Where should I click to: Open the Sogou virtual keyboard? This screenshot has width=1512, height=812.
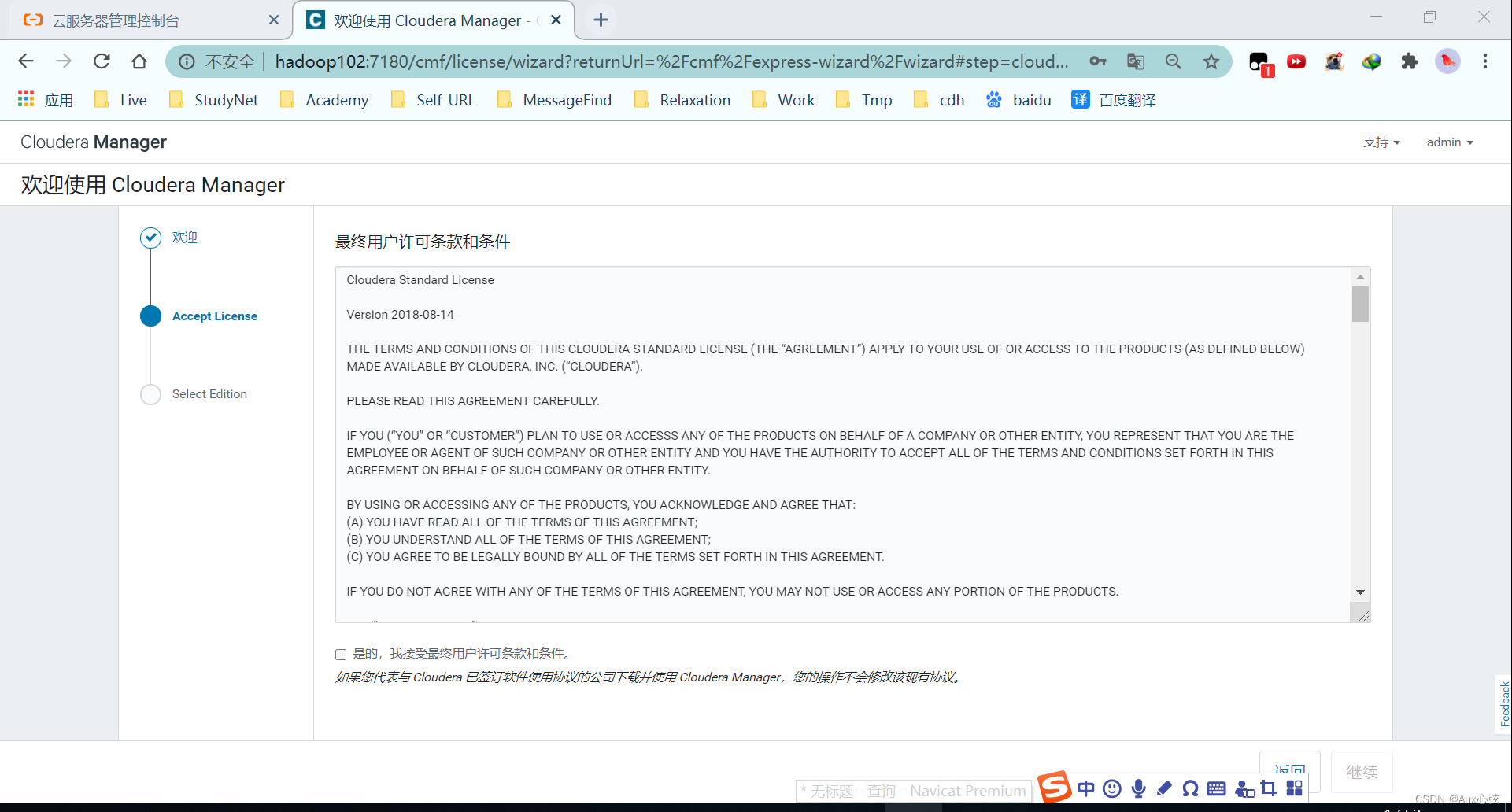coord(1216,788)
